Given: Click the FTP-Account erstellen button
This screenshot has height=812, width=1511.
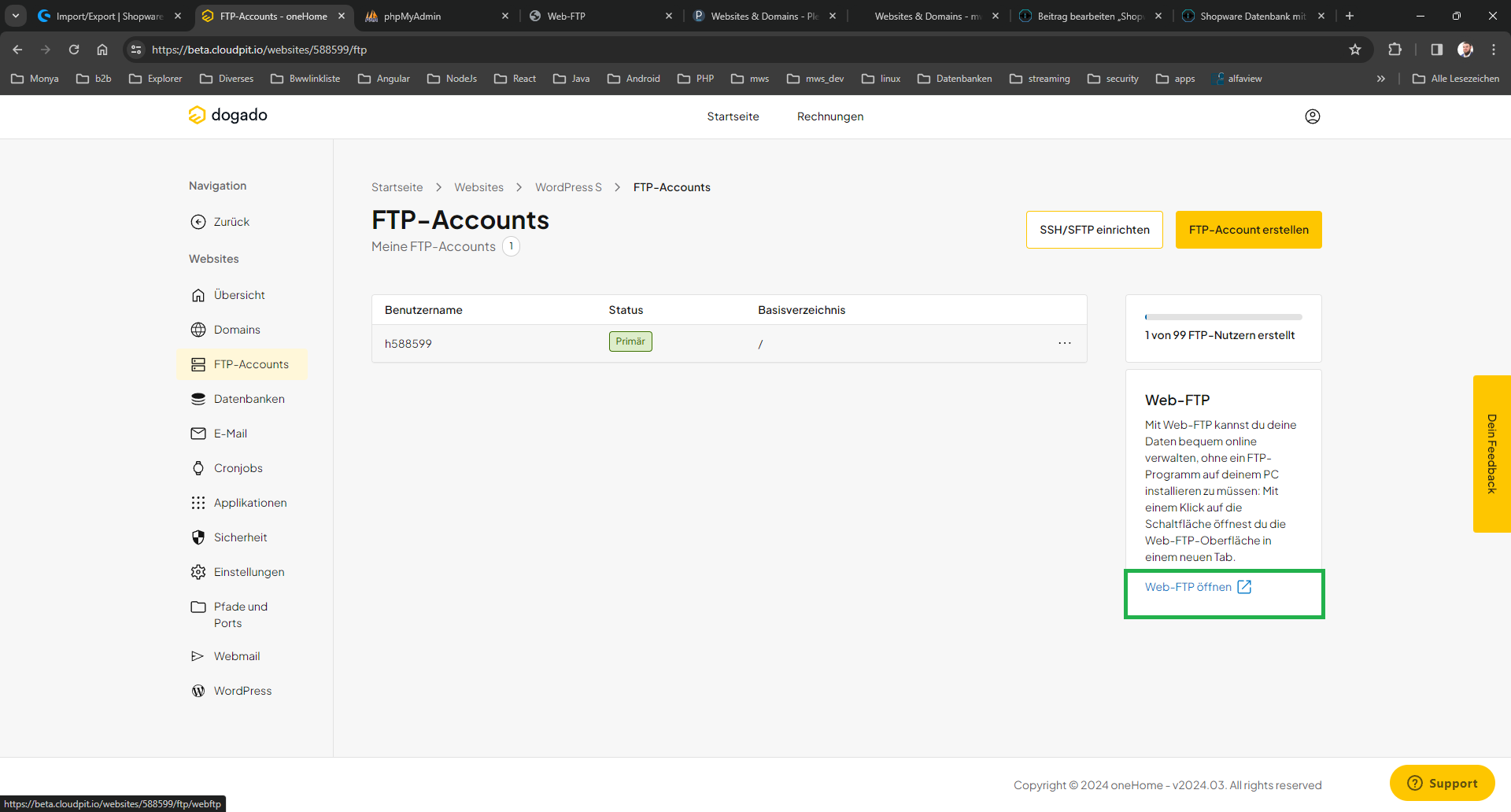Looking at the screenshot, I should coord(1248,230).
